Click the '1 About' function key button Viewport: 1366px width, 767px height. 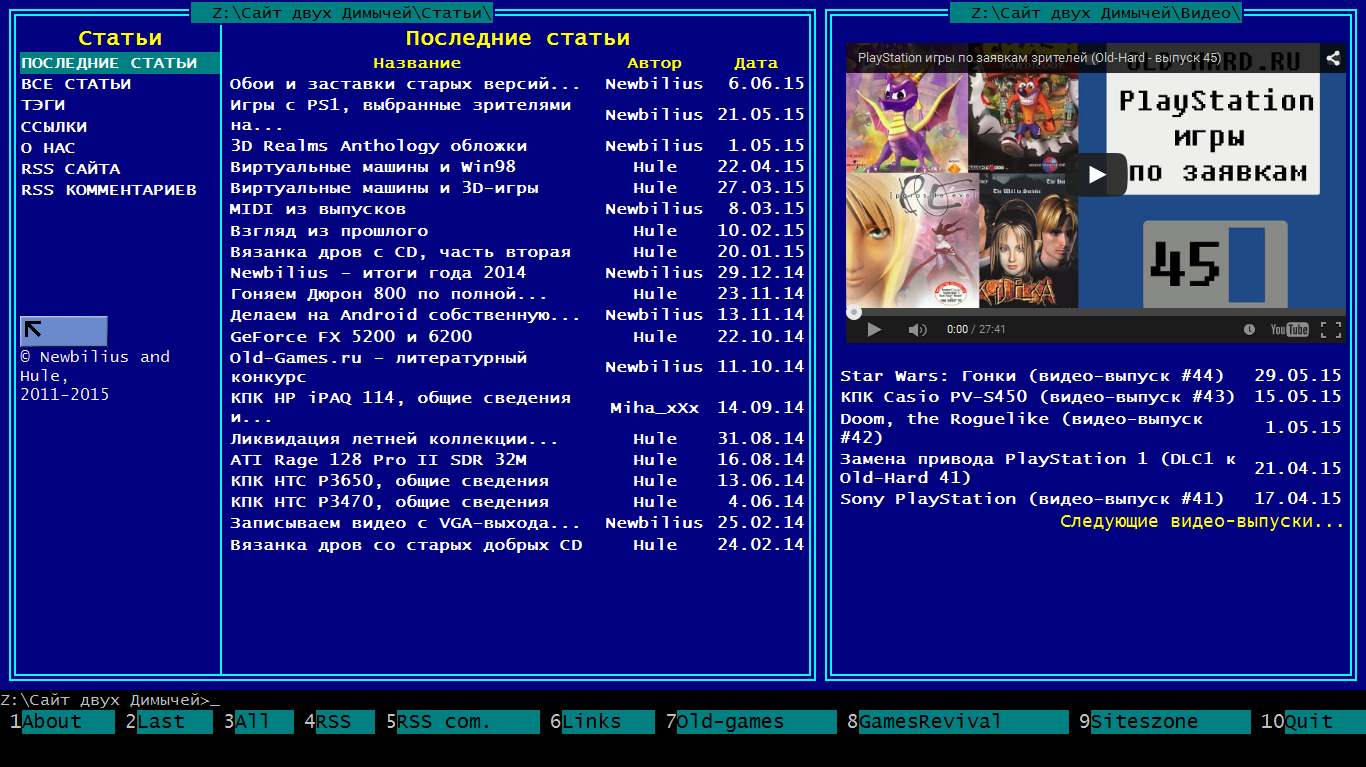(x=63, y=722)
